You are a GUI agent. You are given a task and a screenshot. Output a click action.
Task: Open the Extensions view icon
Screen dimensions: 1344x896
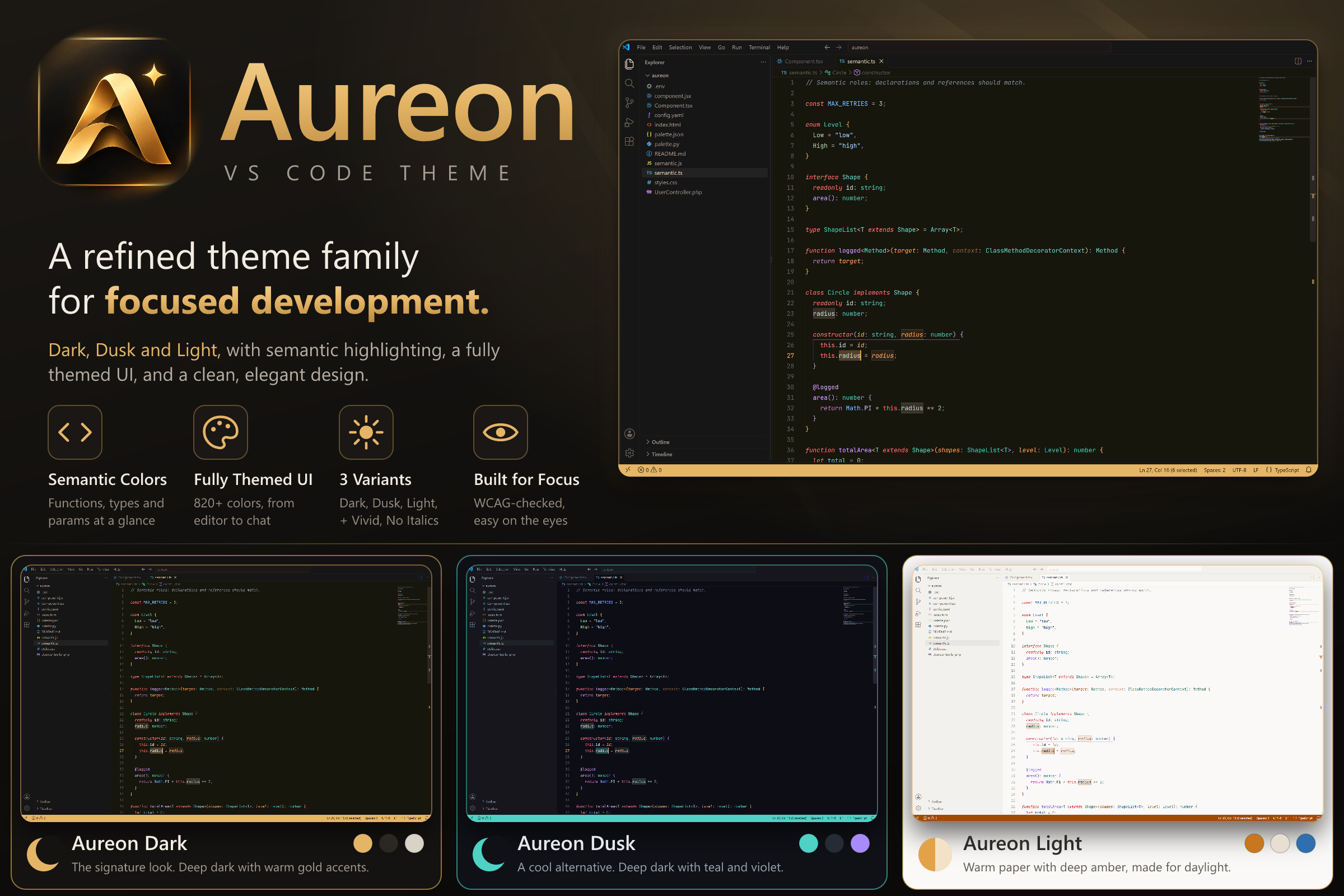click(629, 142)
